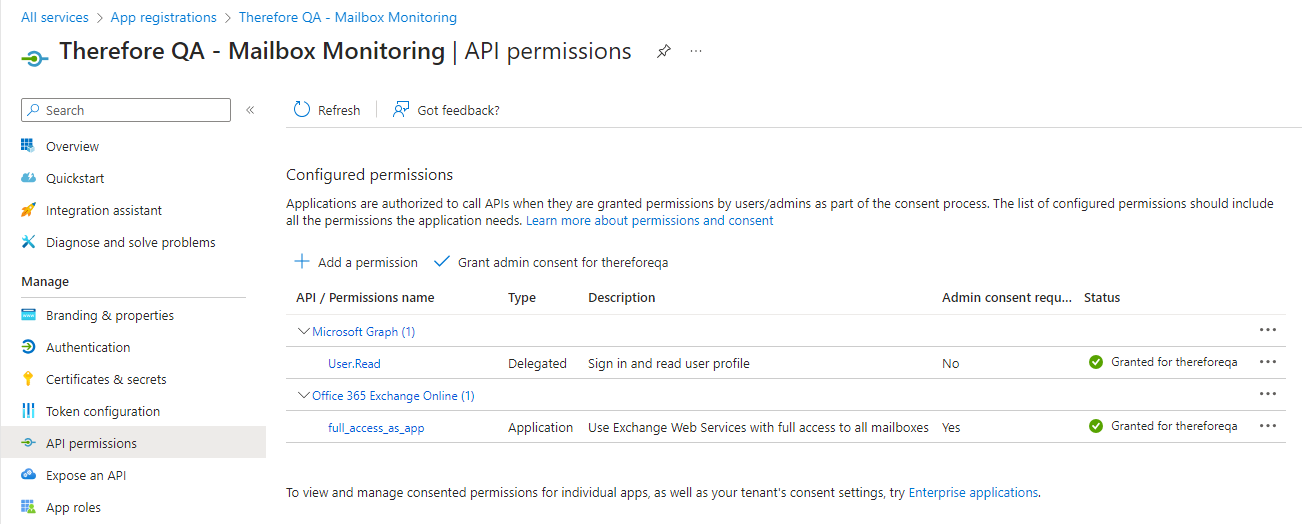Screen dimensions: 1302x524
Task: Open Token configuration in the sidebar
Action: click(x=103, y=411)
